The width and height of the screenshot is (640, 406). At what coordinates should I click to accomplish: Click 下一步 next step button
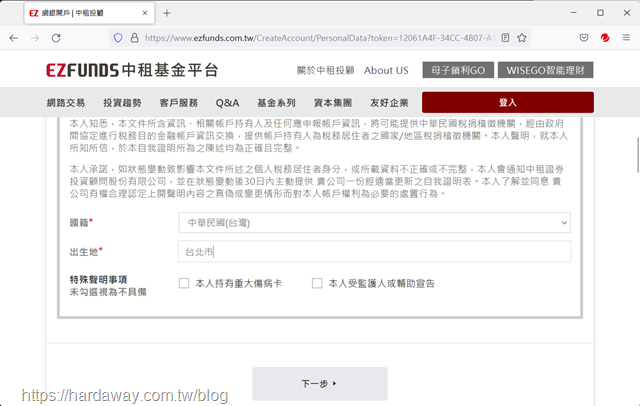pyautogui.click(x=320, y=384)
